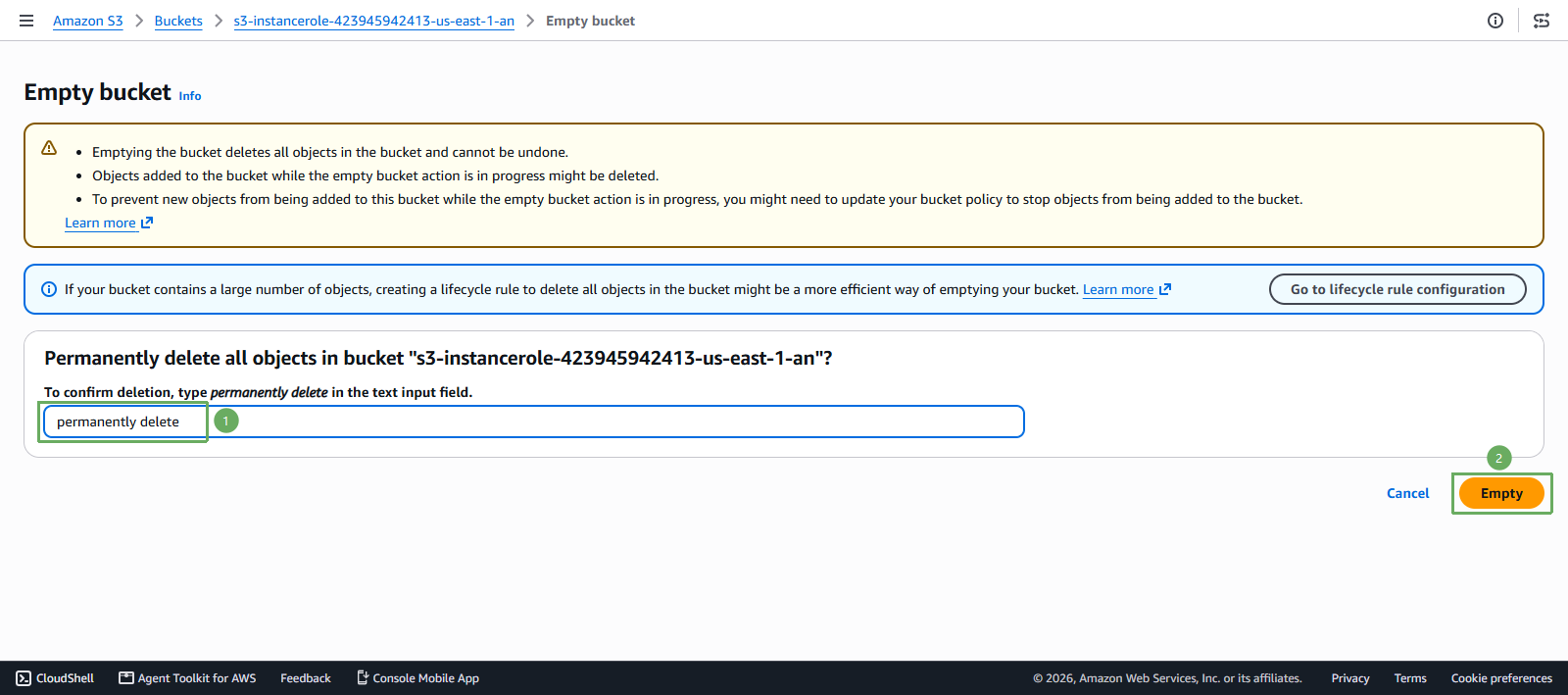Open Learn more in lifecycle notice
1568x695 pixels.
(x=1127, y=289)
